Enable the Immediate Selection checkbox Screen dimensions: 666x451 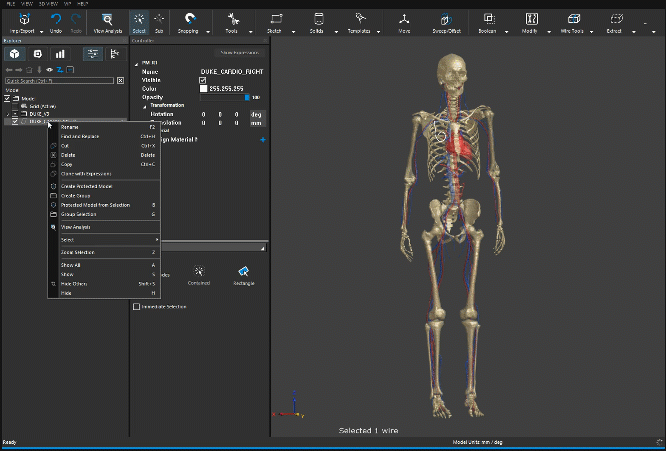(137, 307)
